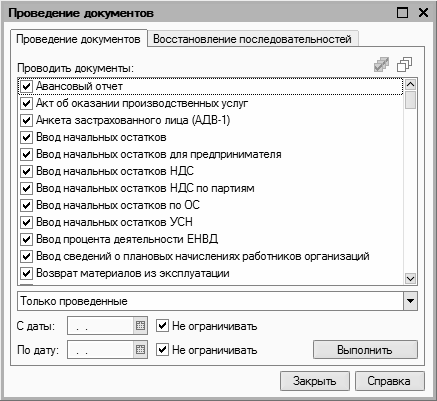
Task: Close the Проведение документов window
Action: [x=424, y=13]
